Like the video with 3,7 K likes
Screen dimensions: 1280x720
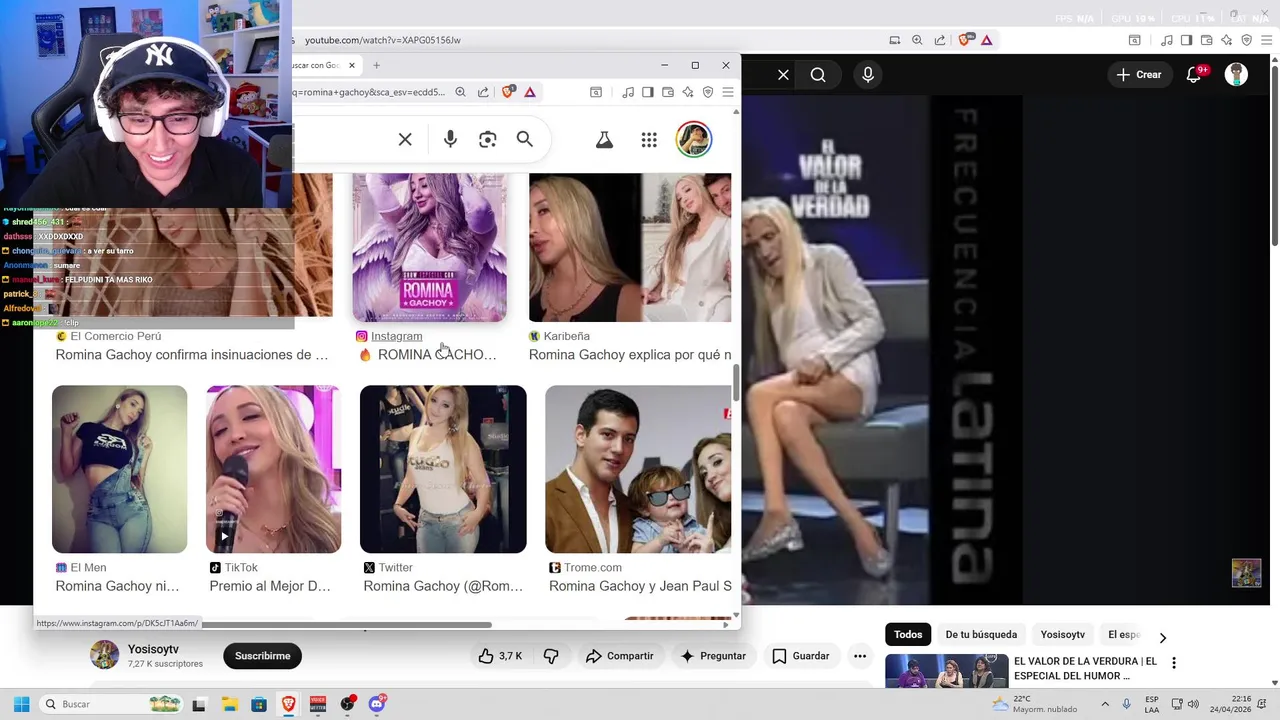[x=500, y=656]
